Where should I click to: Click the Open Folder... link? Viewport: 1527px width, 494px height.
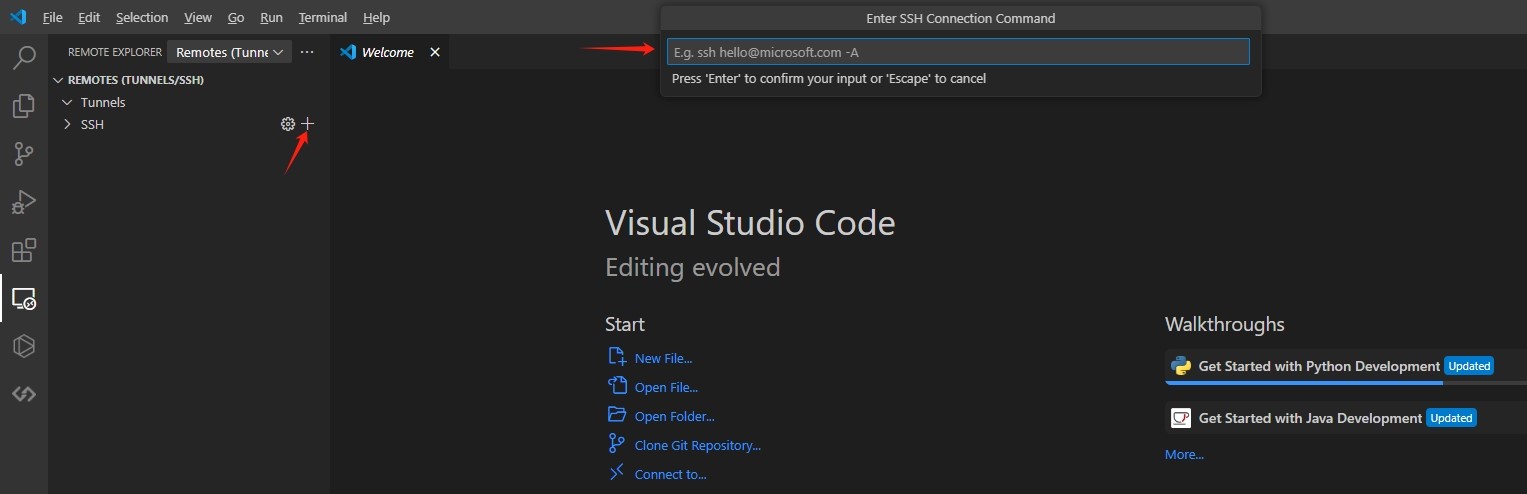pos(675,416)
